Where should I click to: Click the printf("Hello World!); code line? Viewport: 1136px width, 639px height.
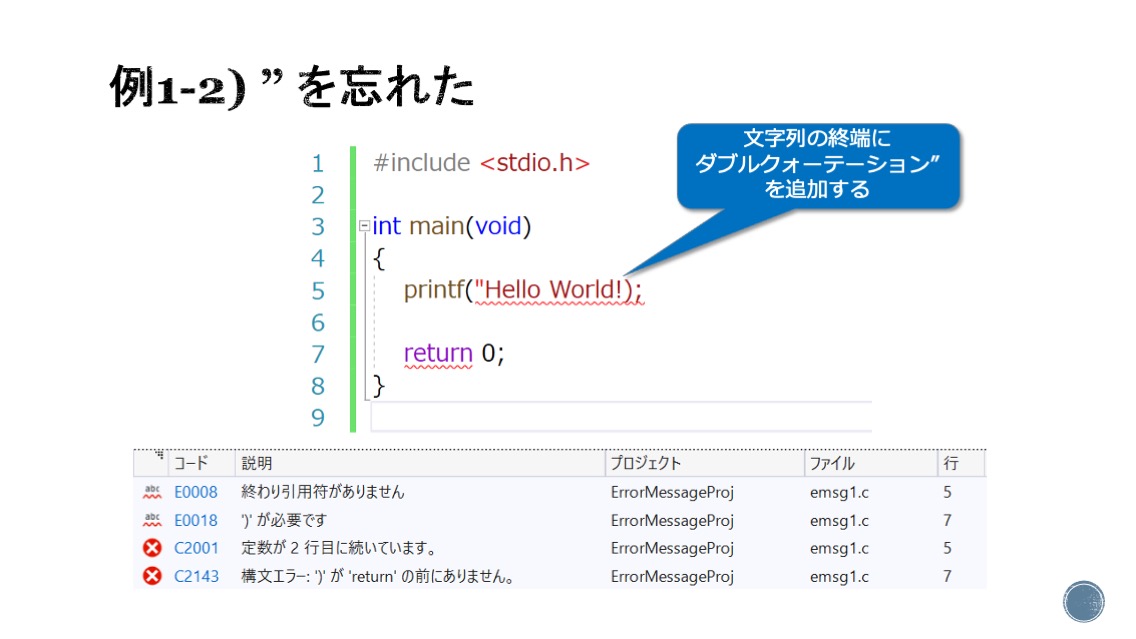tap(523, 291)
